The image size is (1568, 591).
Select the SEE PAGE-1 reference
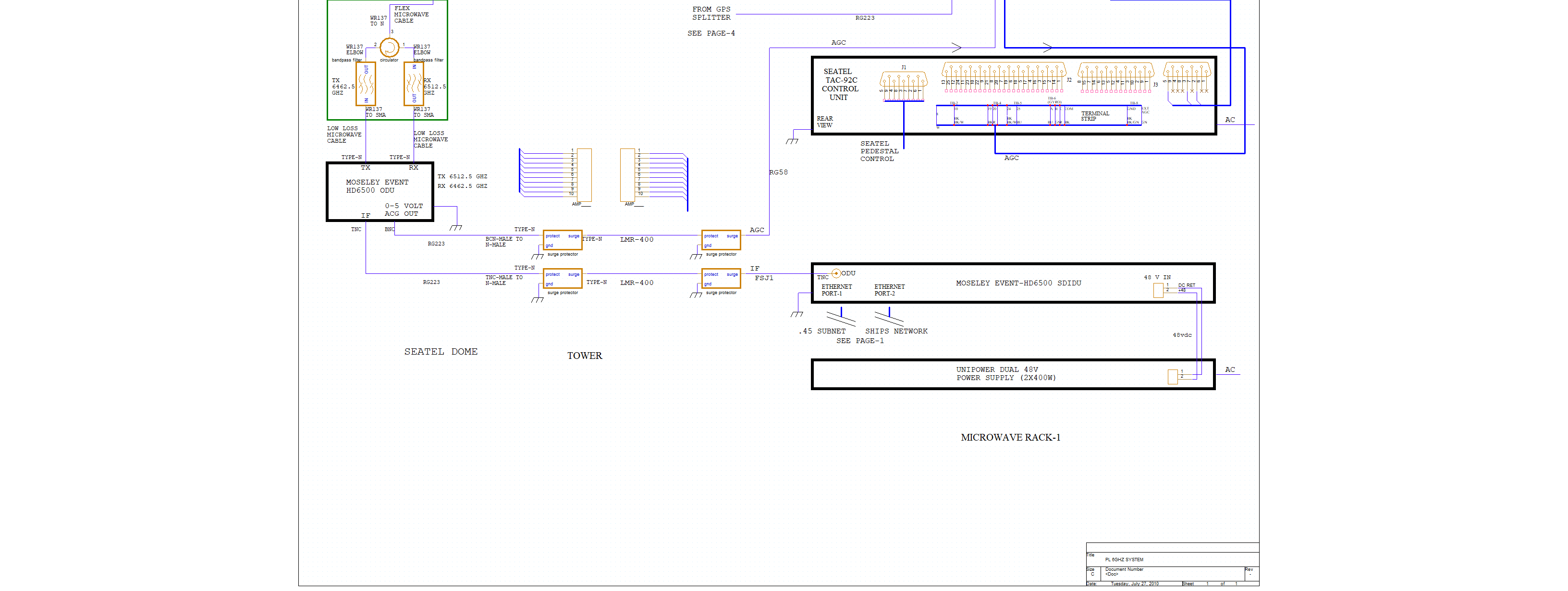[x=860, y=341]
